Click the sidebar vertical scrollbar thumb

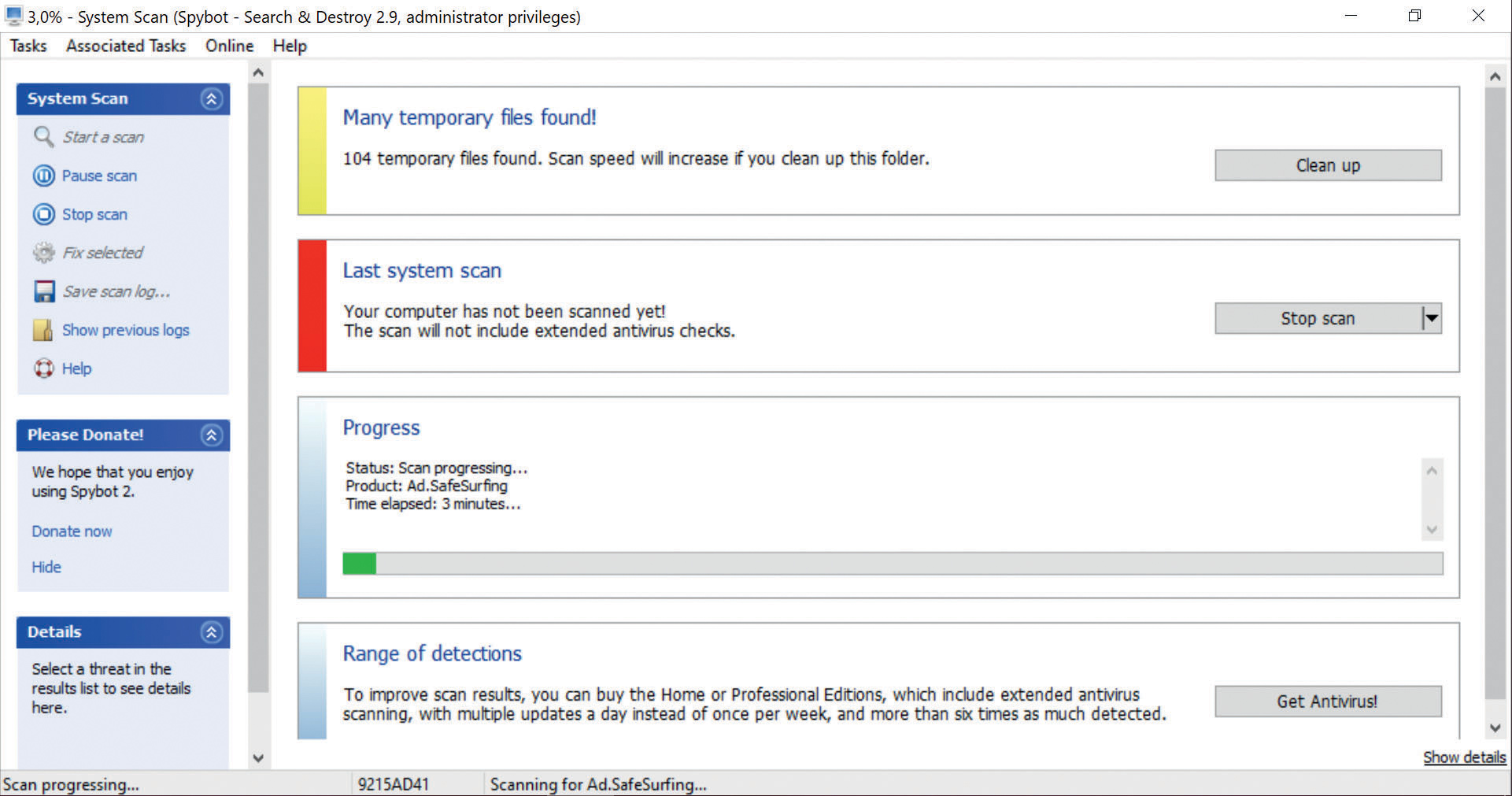pos(258,387)
